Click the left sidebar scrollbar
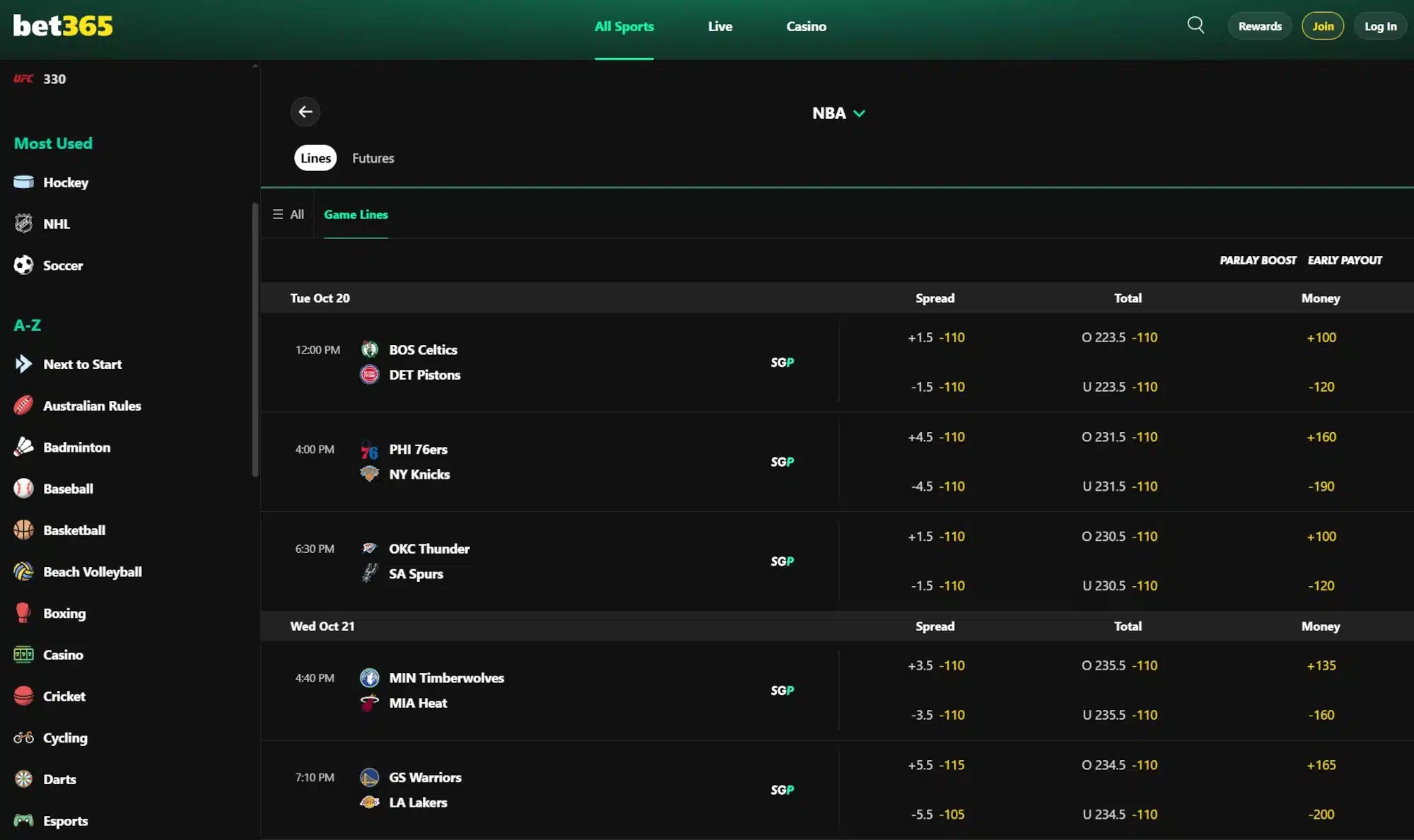The height and width of the screenshot is (840, 1414). pyautogui.click(x=255, y=339)
